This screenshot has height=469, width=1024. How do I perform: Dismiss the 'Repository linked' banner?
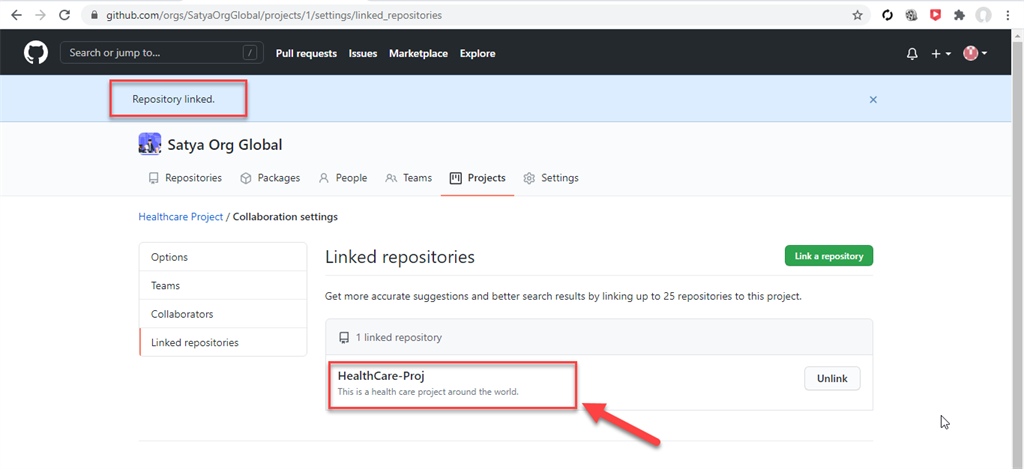coord(873,100)
